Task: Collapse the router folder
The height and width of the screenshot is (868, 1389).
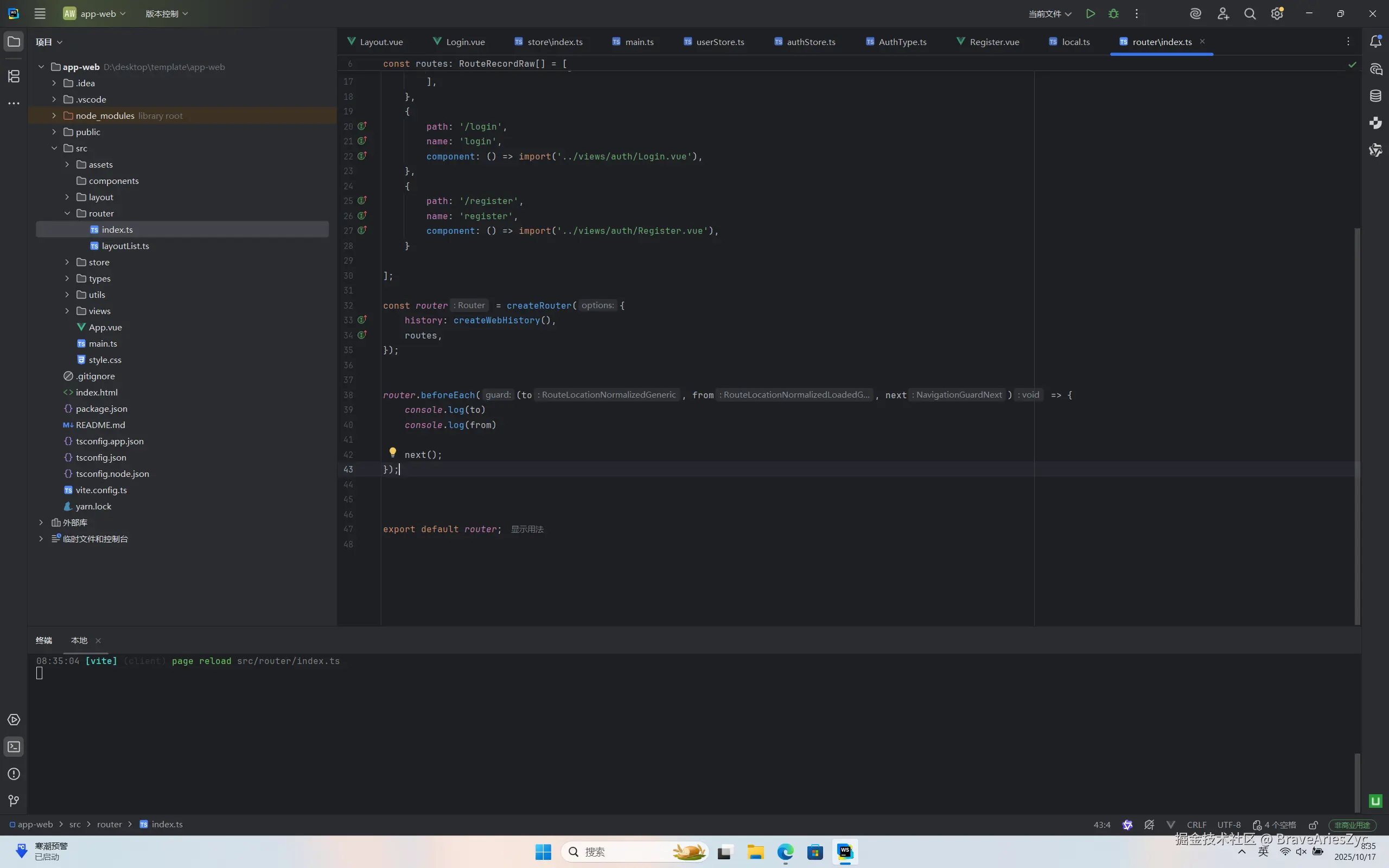Action: tap(67, 214)
